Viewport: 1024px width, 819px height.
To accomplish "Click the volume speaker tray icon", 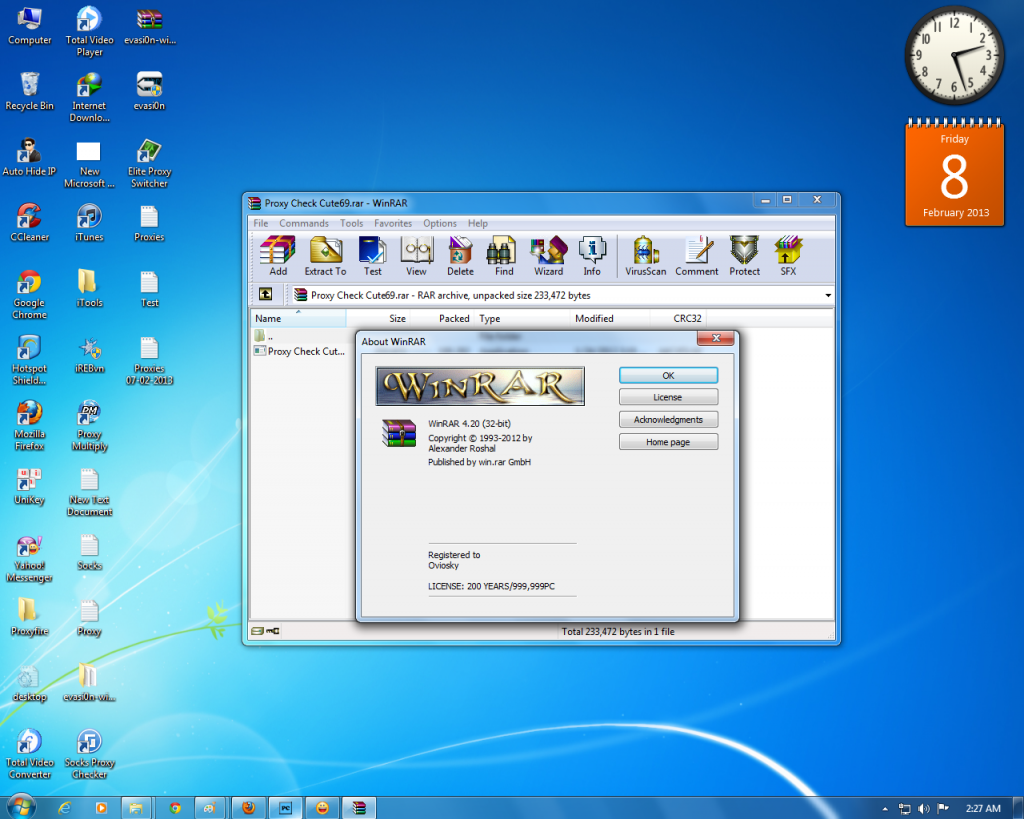I will pos(923,809).
